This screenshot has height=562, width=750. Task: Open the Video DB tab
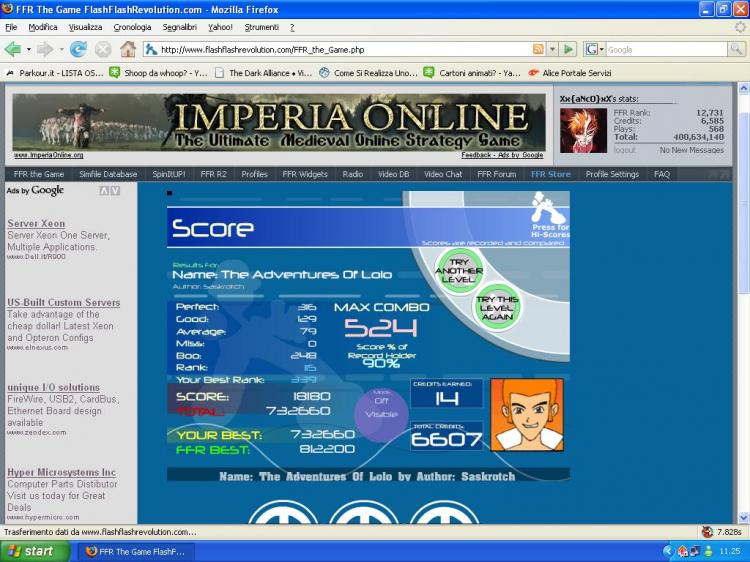pyautogui.click(x=393, y=174)
